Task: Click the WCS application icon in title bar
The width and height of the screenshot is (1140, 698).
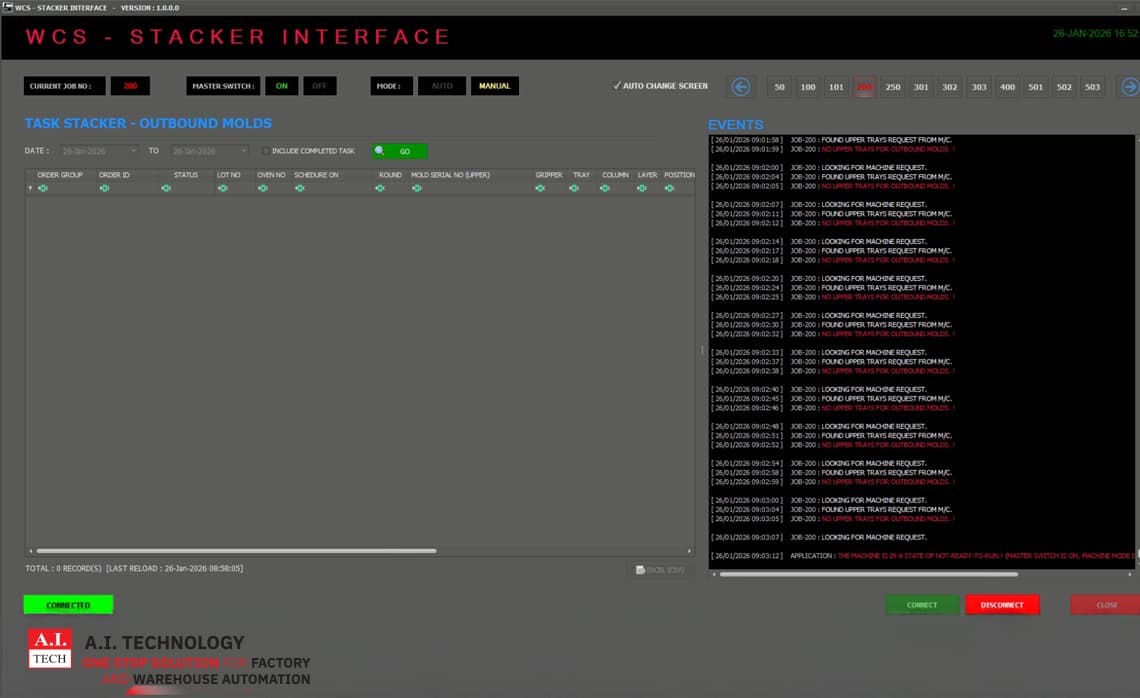Action: click(7, 7)
